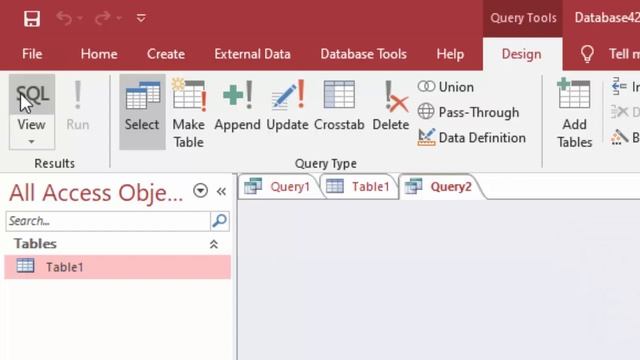Click the Tell me lightbulb icon
Screen dimensions: 640x360
[587, 54]
